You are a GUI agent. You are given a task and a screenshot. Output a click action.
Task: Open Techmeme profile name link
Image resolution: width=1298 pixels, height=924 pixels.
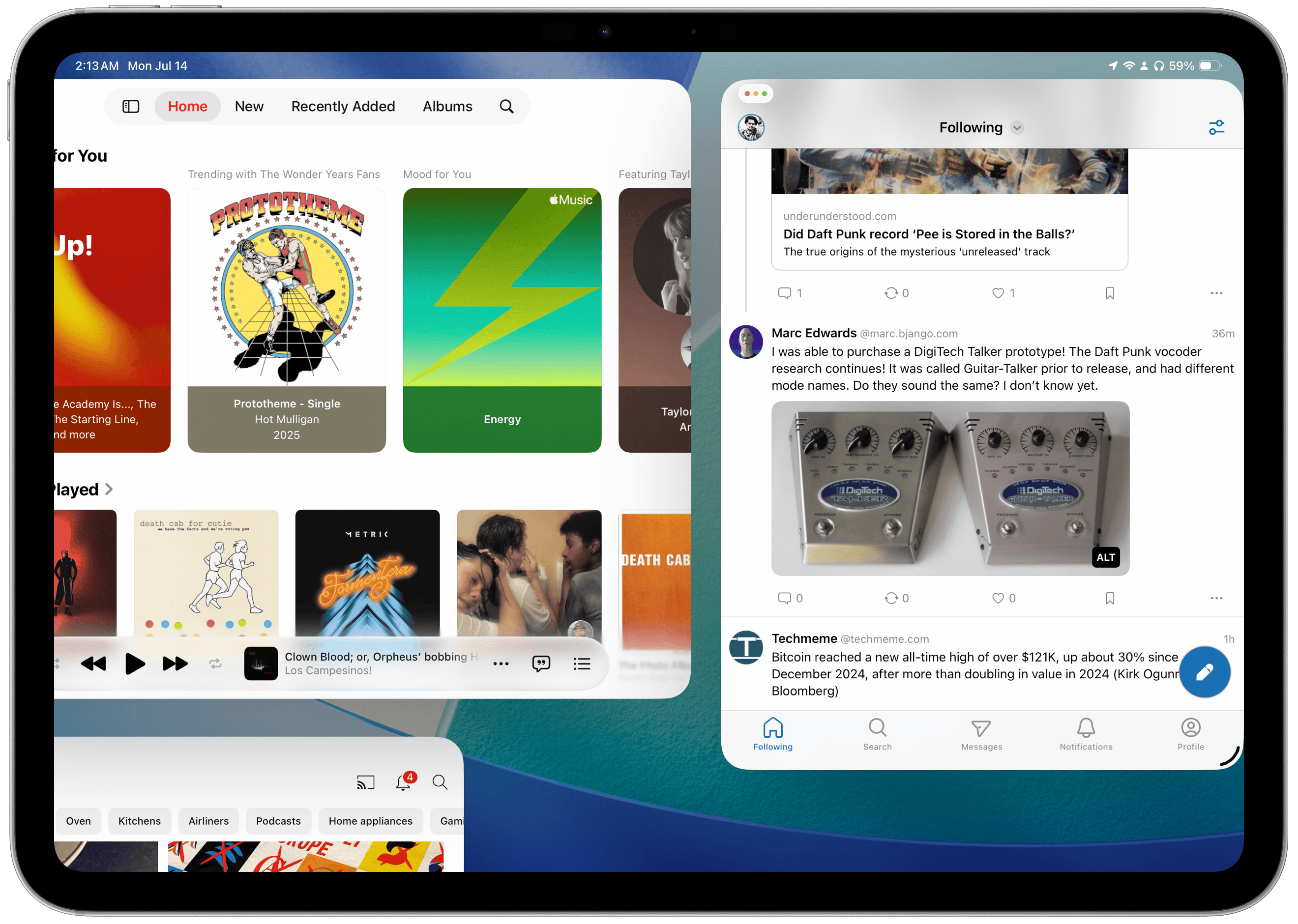tap(804, 639)
